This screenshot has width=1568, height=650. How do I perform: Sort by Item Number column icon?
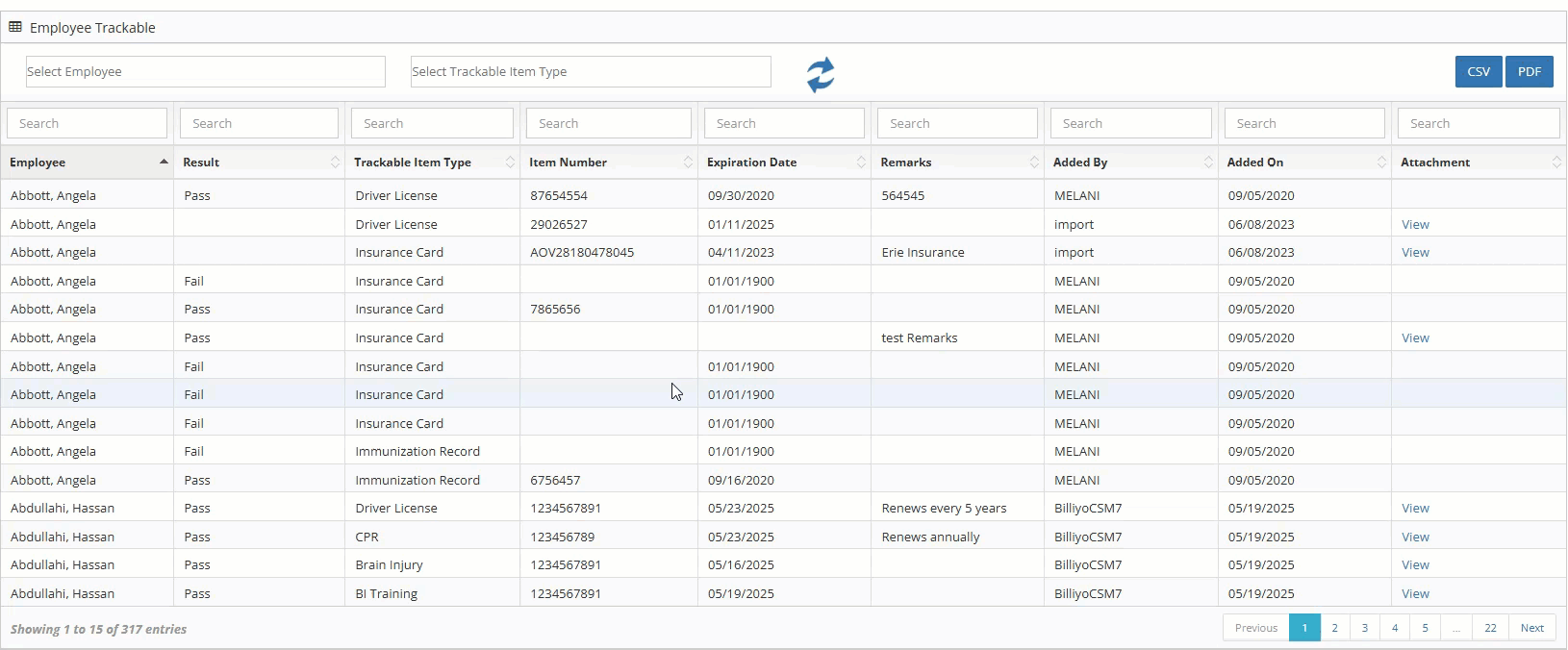[x=688, y=162]
